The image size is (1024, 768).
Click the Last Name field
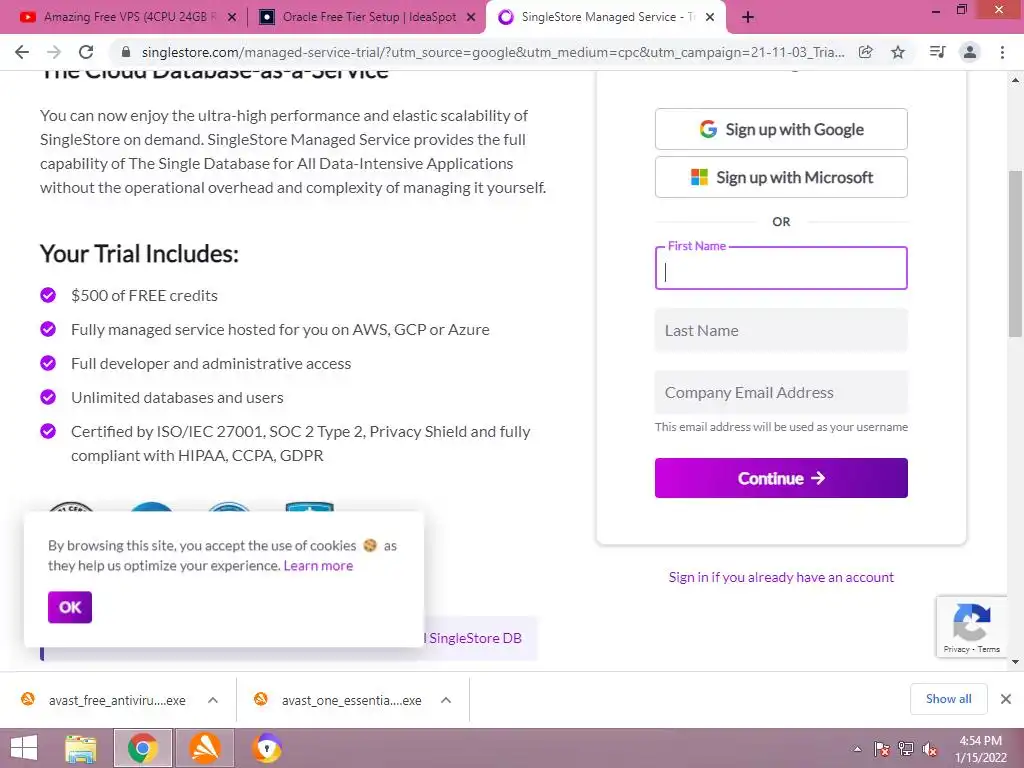(x=781, y=330)
